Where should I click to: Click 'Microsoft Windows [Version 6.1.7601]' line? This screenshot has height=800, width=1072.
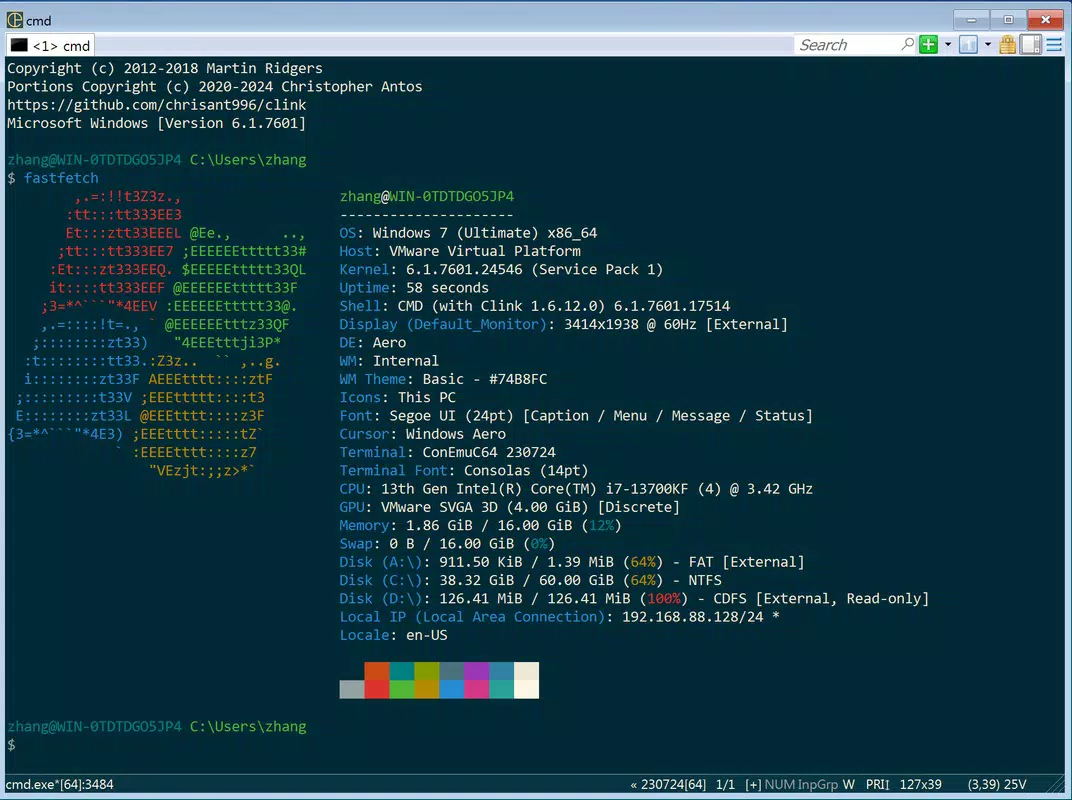(157, 123)
